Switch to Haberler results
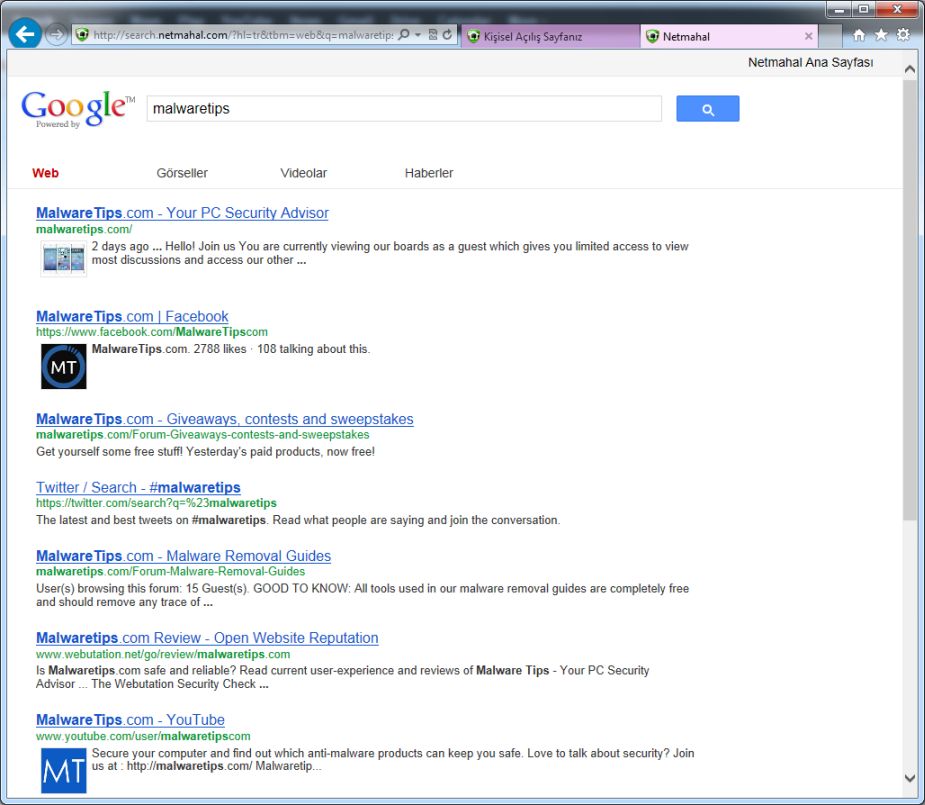This screenshot has width=925, height=805. click(429, 173)
